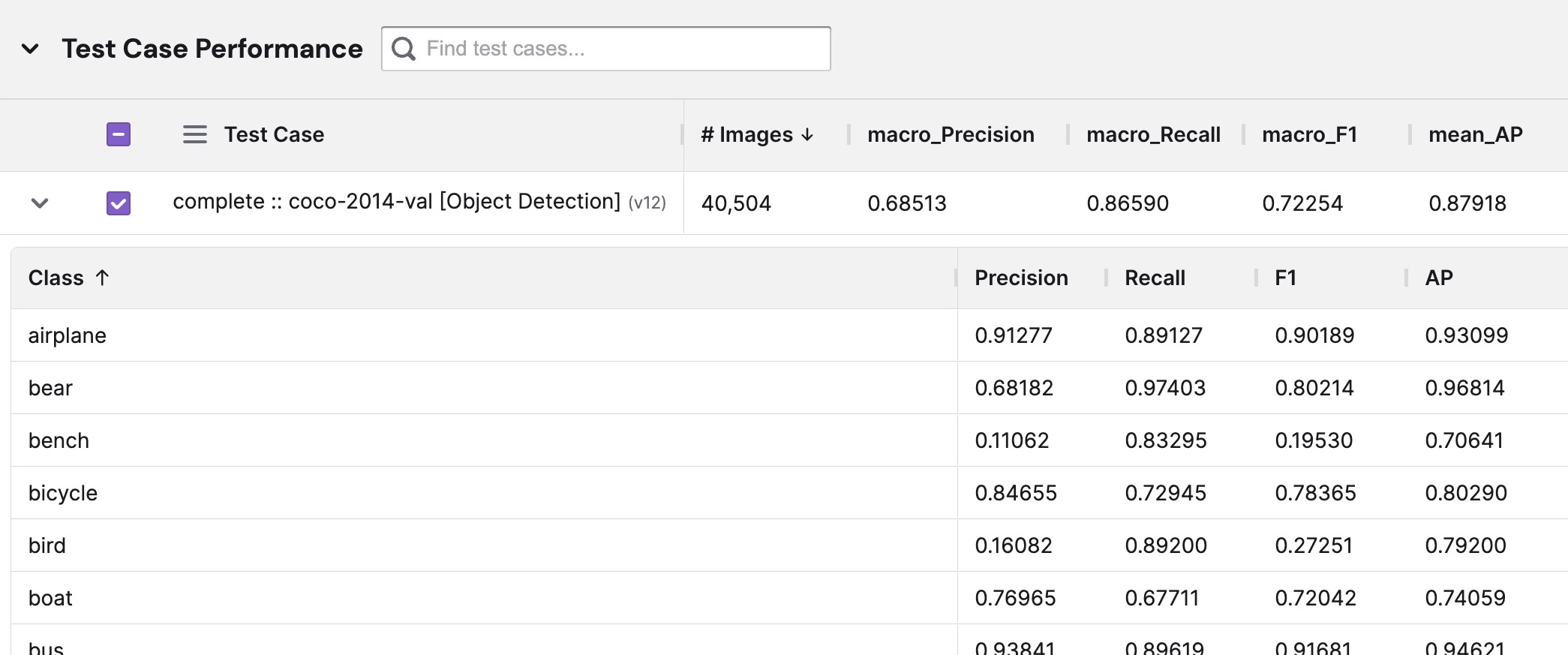The width and height of the screenshot is (1568, 655).
Task: Sort class table by AP column
Action: 1438,278
